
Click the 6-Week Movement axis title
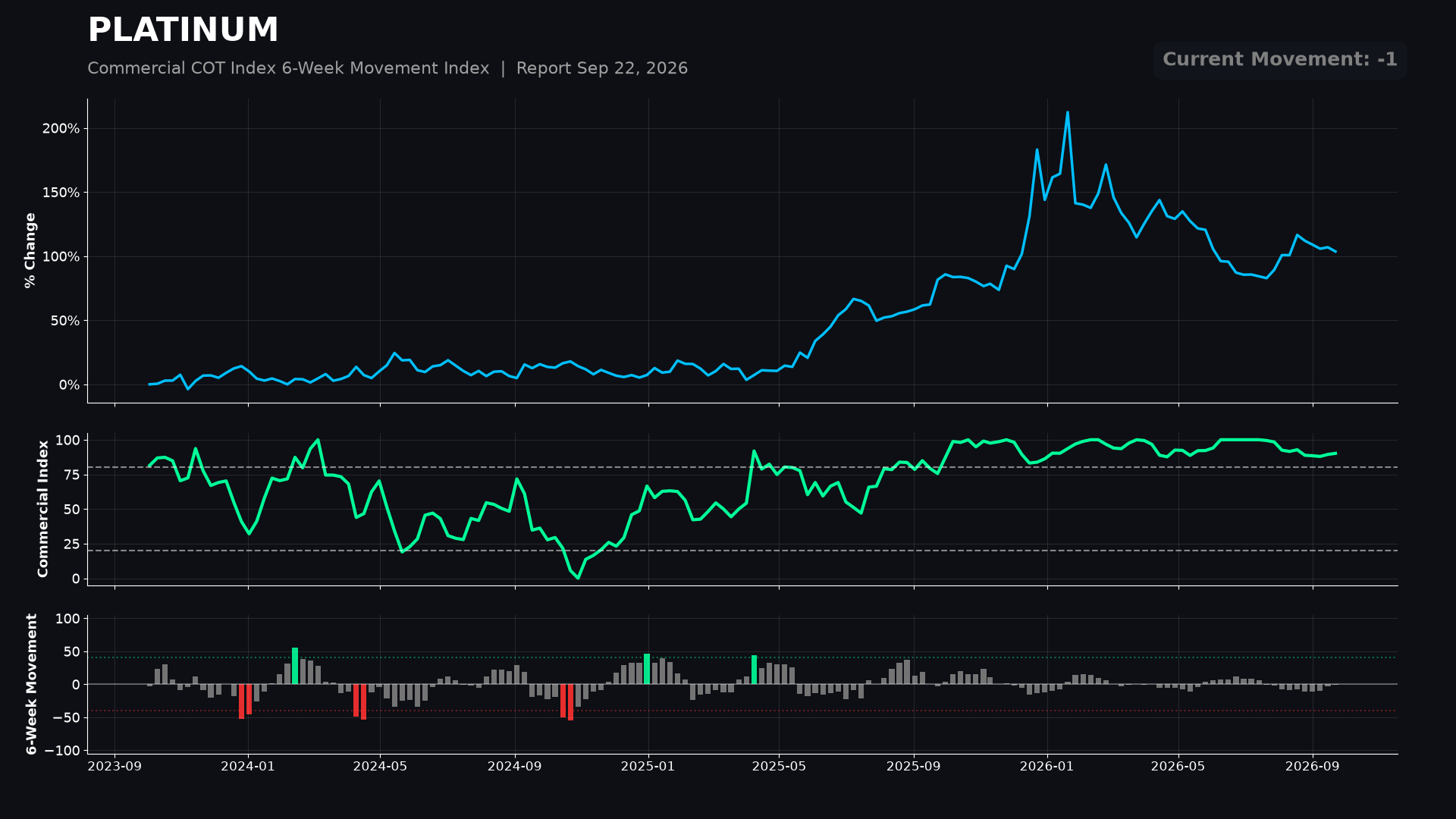click(32, 684)
